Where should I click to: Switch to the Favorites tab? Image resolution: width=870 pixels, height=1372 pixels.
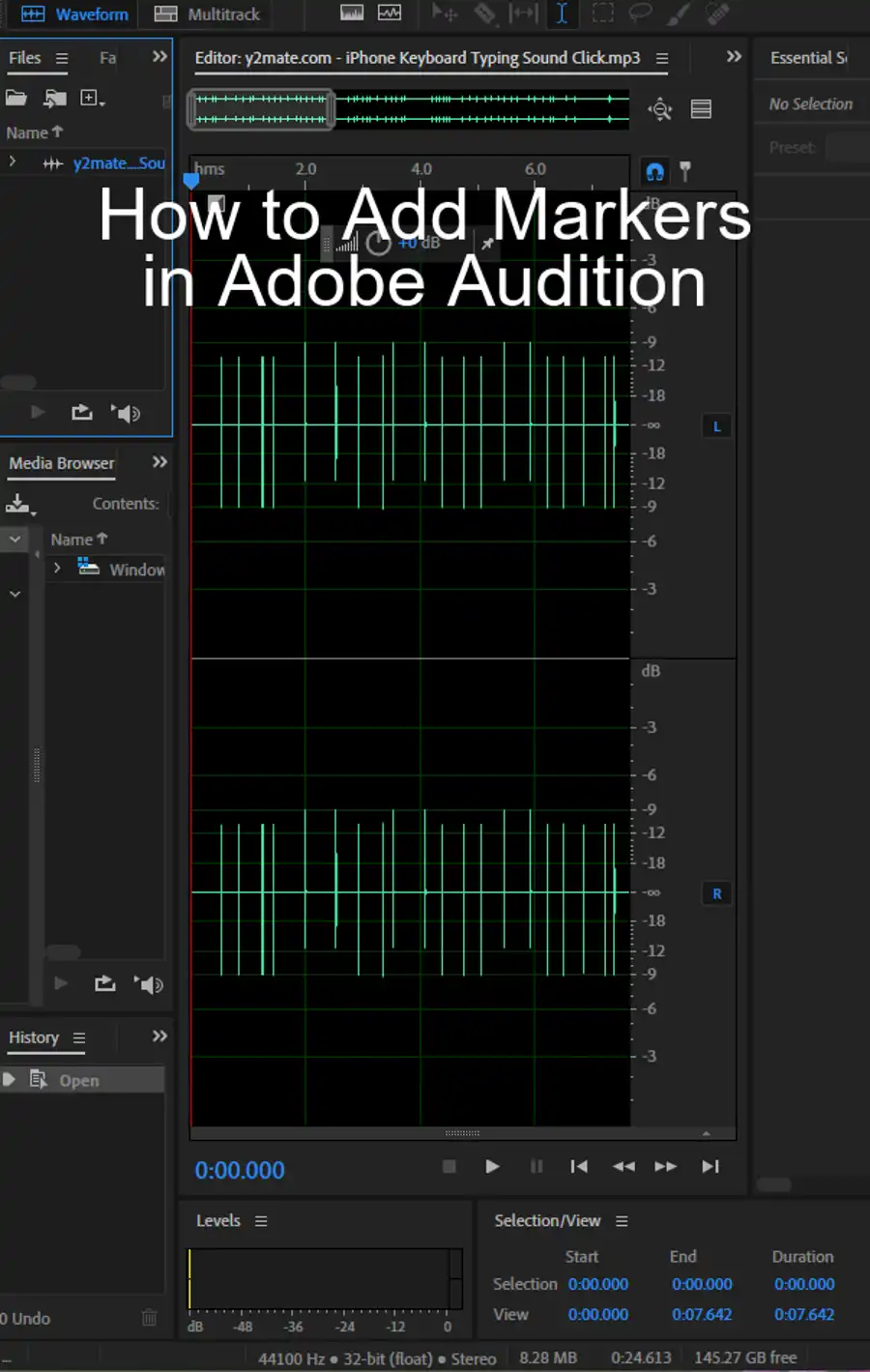[x=107, y=58]
